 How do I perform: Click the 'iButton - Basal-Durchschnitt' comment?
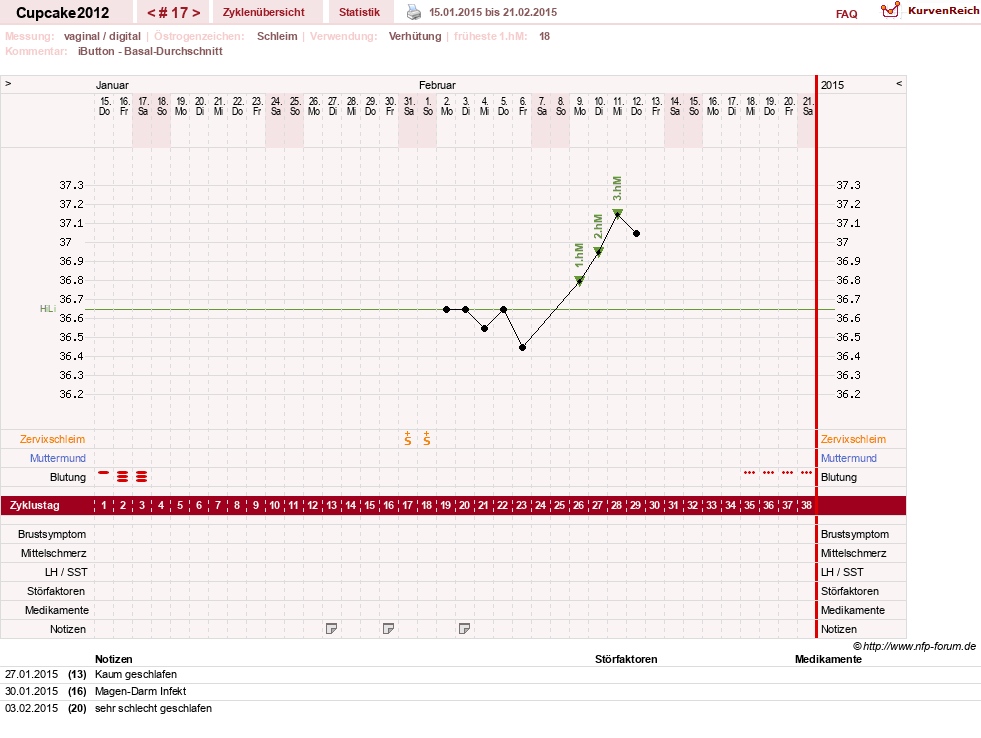[150, 51]
